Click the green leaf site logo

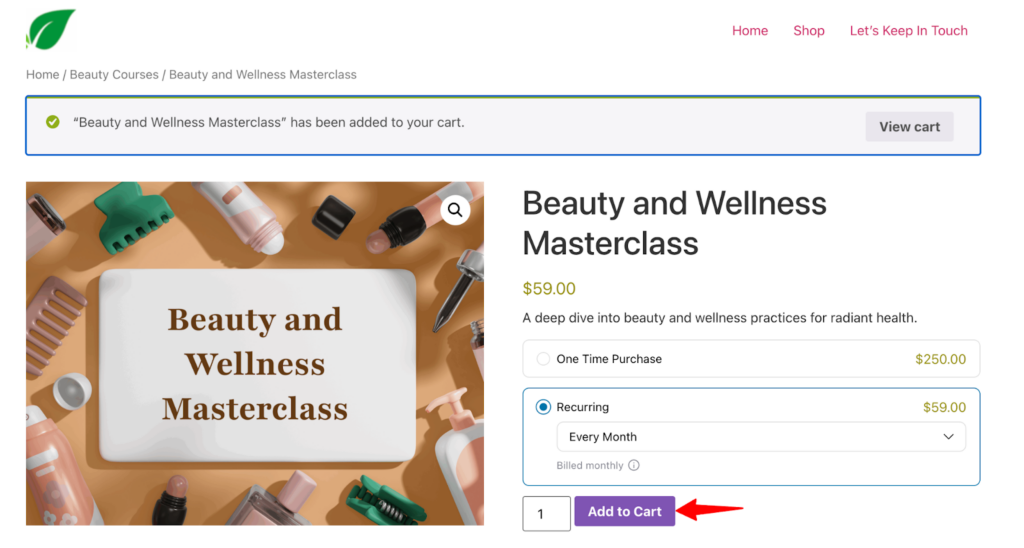(50, 30)
